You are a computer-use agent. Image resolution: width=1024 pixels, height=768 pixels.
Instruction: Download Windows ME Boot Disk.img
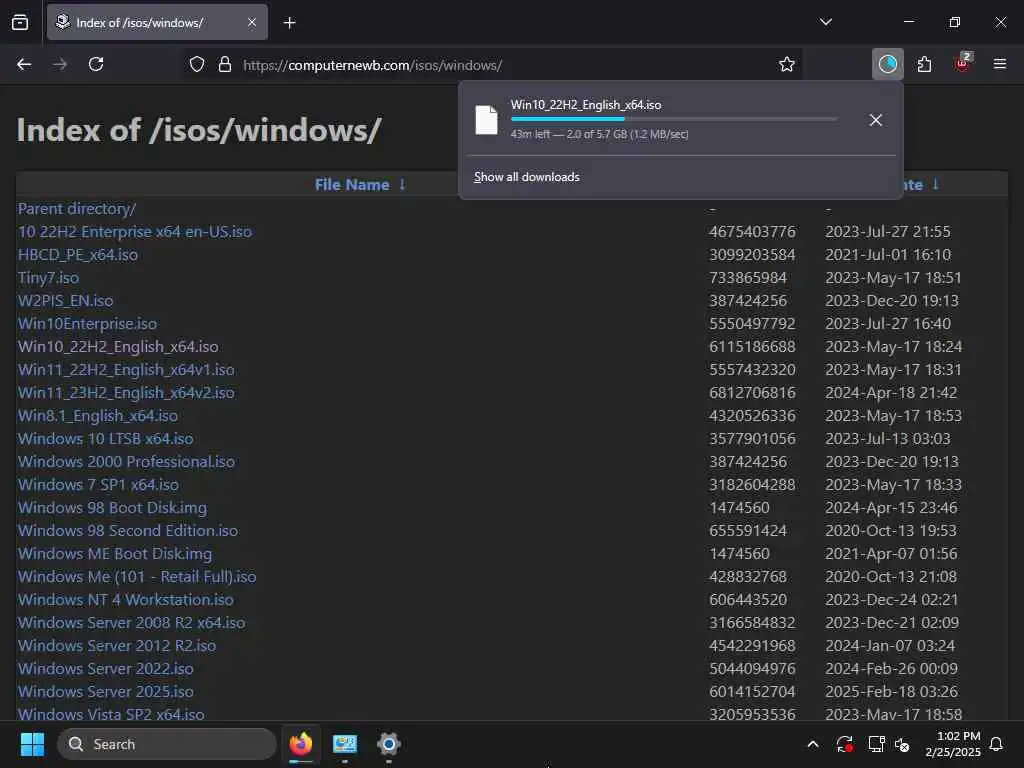tap(115, 553)
